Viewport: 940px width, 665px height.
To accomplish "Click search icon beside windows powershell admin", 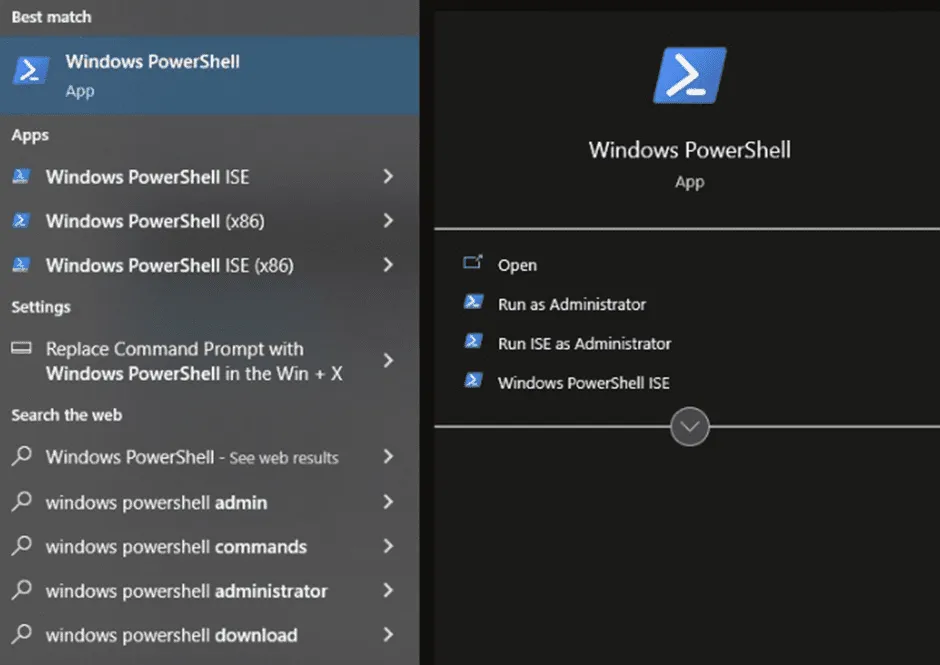I will tap(21, 502).
